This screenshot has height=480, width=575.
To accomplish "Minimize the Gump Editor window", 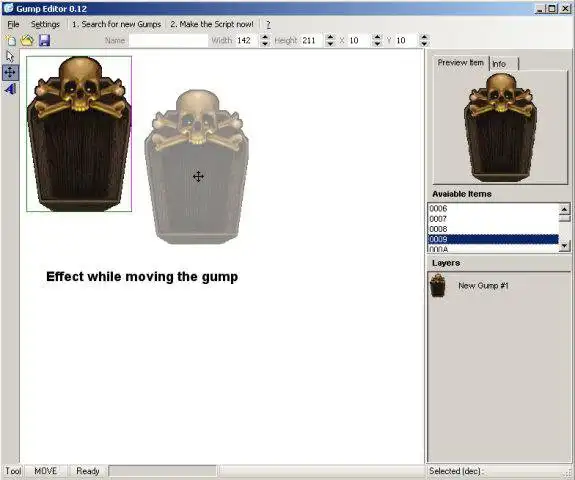I will (x=539, y=8).
